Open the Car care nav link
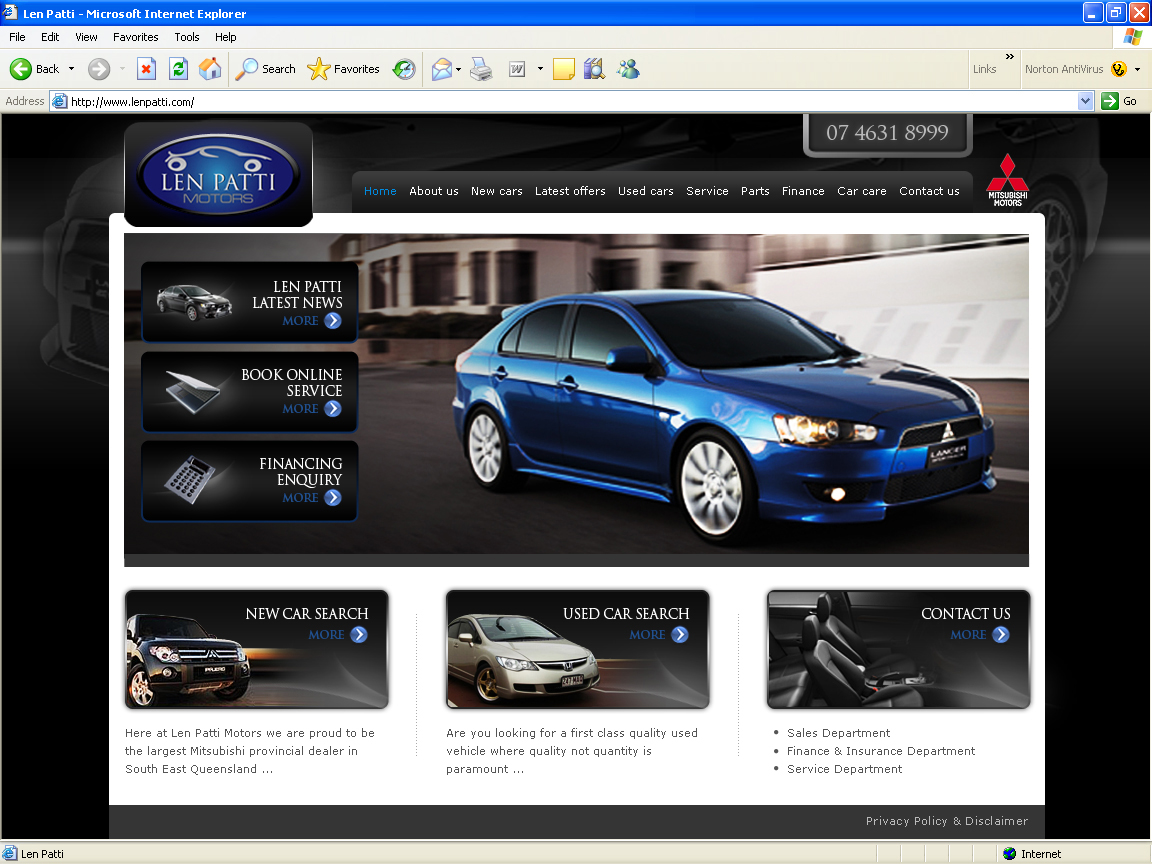Viewport: 1152px width, 864px height. (x=862, y=191)
